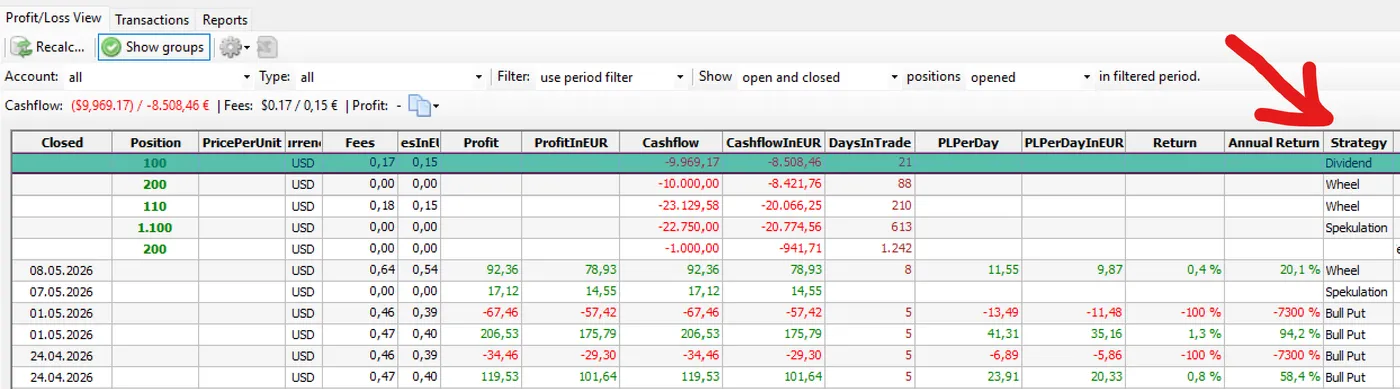The height and width of the screenshot is (389, 1400).
Task: Click the greyed-out Excel export icon
Action: point(267,47)
